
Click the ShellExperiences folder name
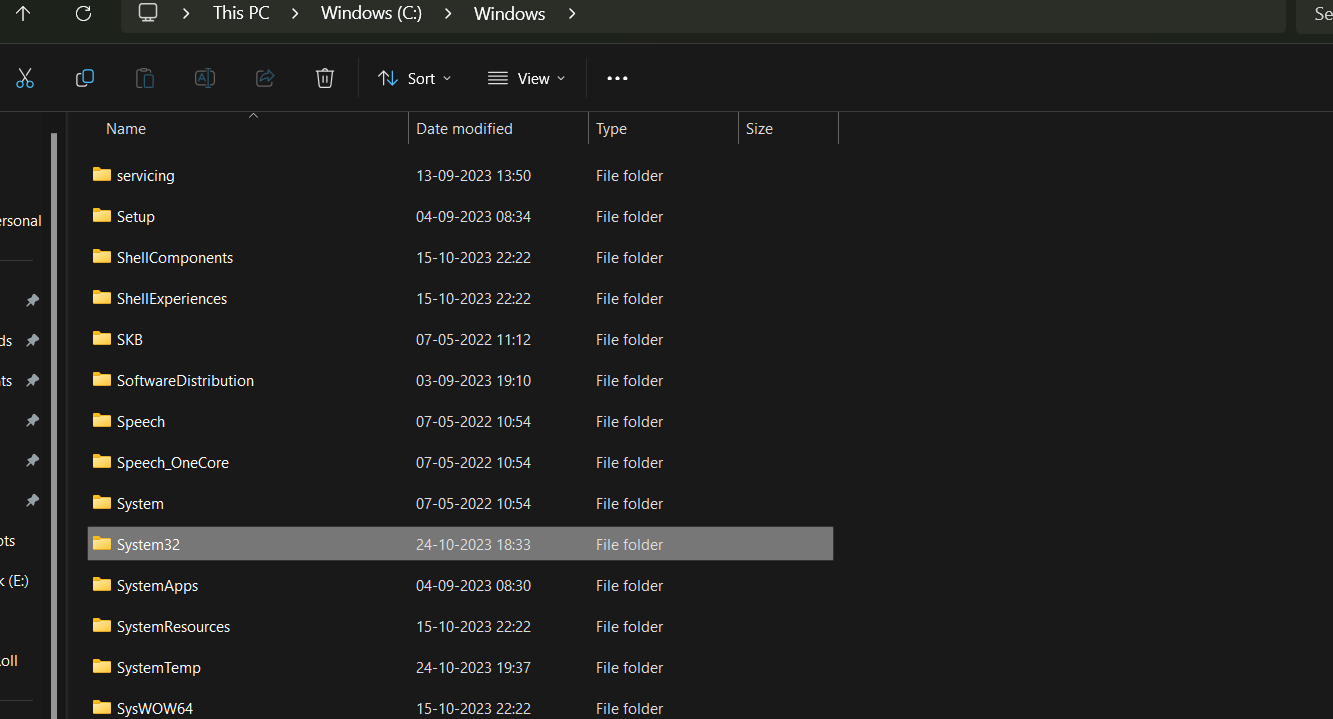[x=172, y=298]
